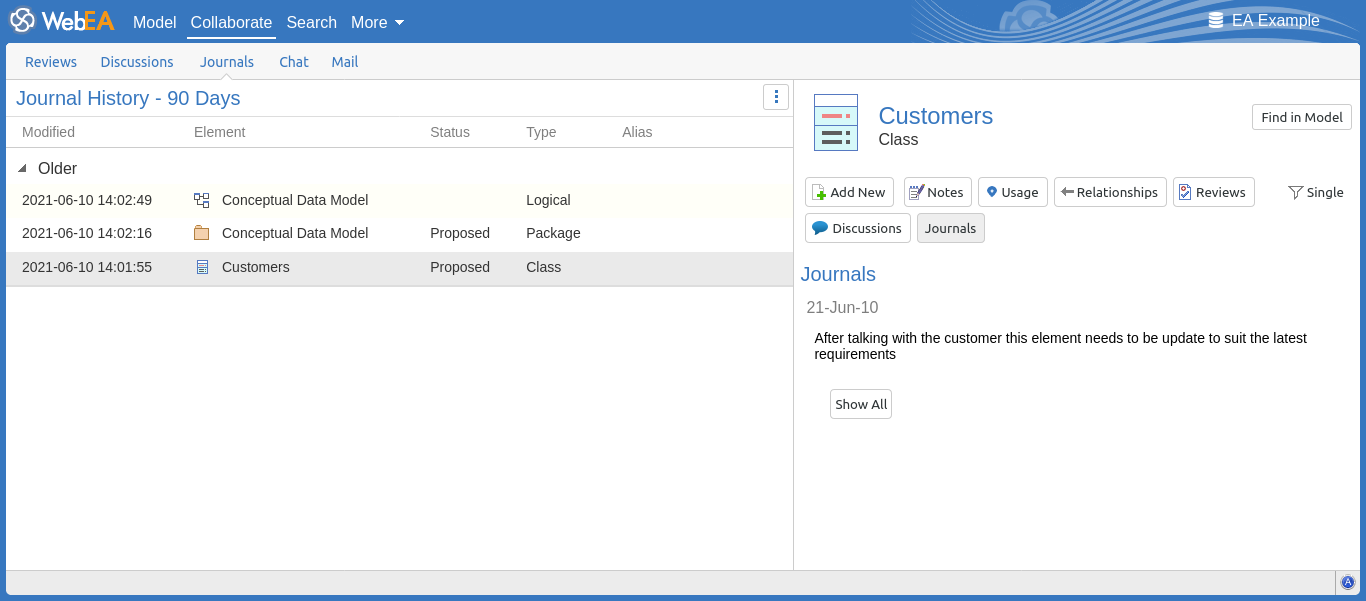Open the three-dot journal history menu

pyautogui.click(x=776, y=97)
